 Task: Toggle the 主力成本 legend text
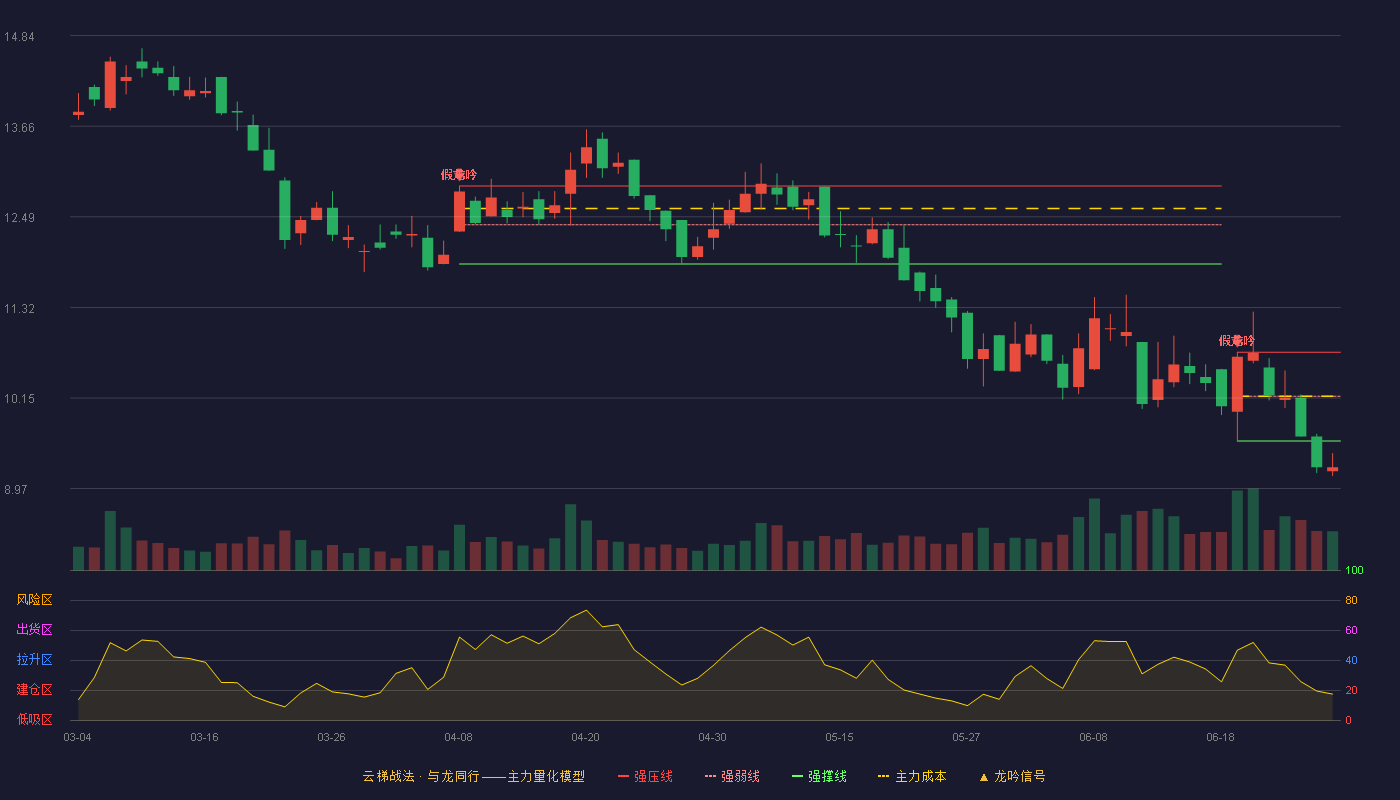[x=920, y=777]
